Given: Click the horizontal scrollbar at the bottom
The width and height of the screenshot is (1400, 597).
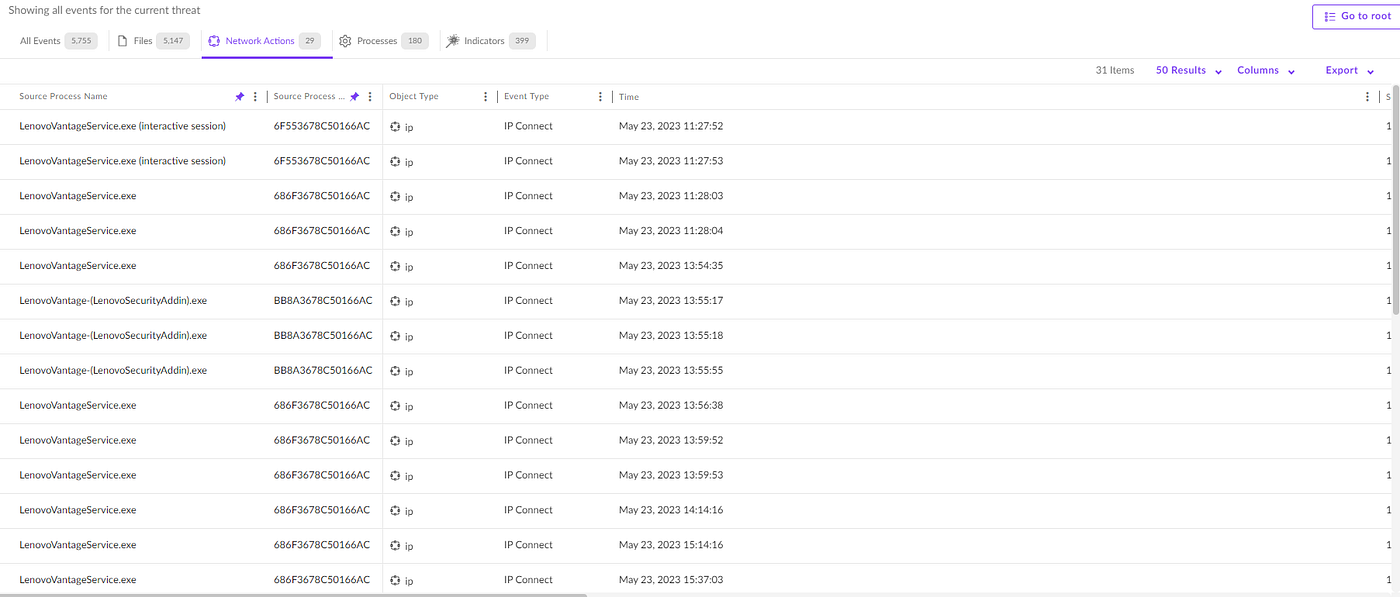Looking at the screenshot, I should point(293,594).
